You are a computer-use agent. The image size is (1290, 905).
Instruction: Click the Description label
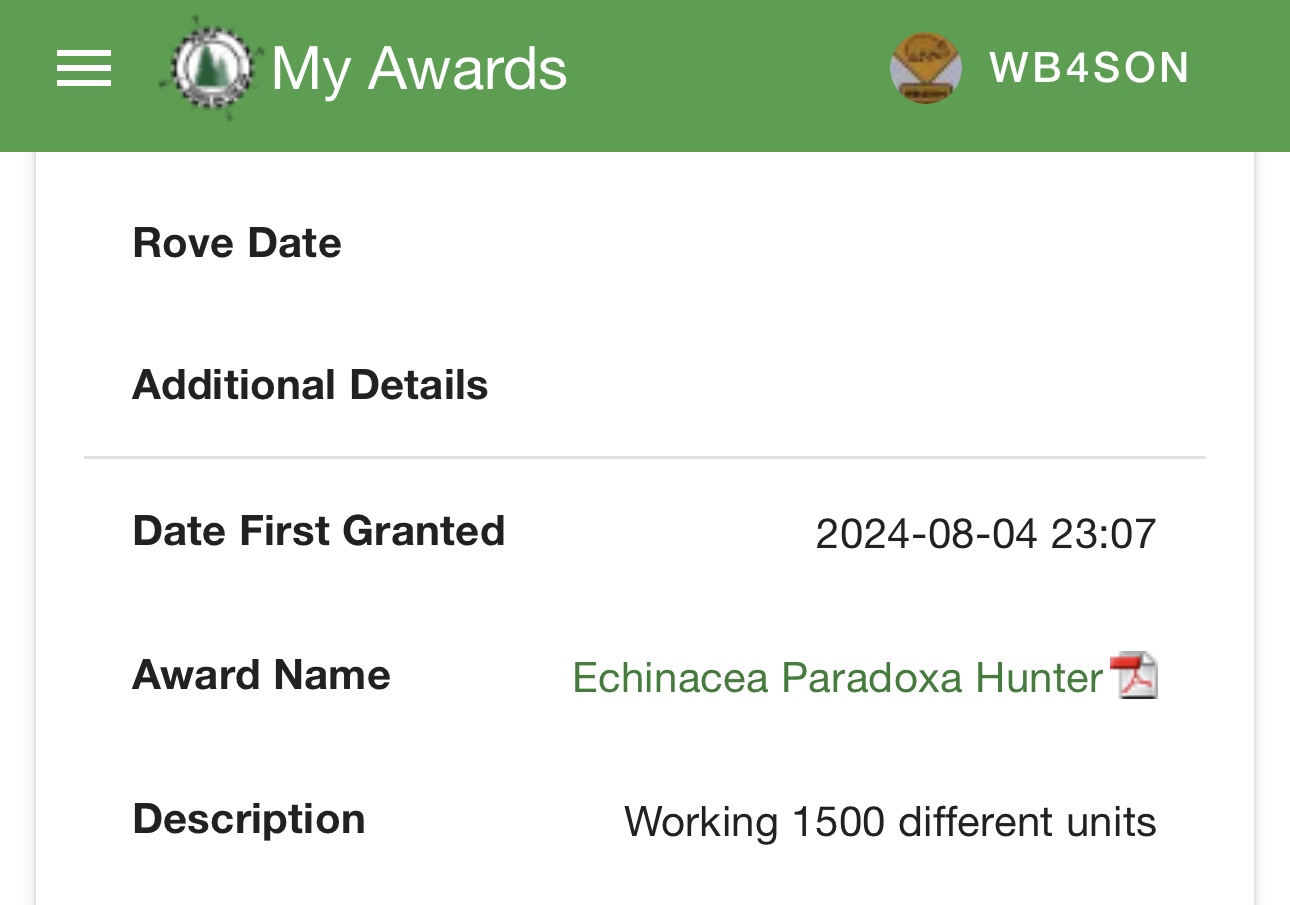tap(249, 819)
